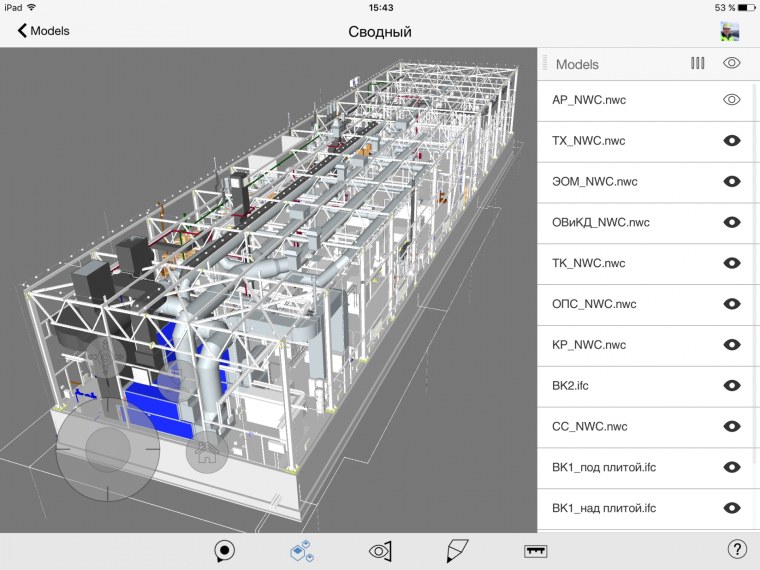This screenshot has width=760, height=570.
Task: Click the columns icon in Models panel header
Action: click(697, 64)
